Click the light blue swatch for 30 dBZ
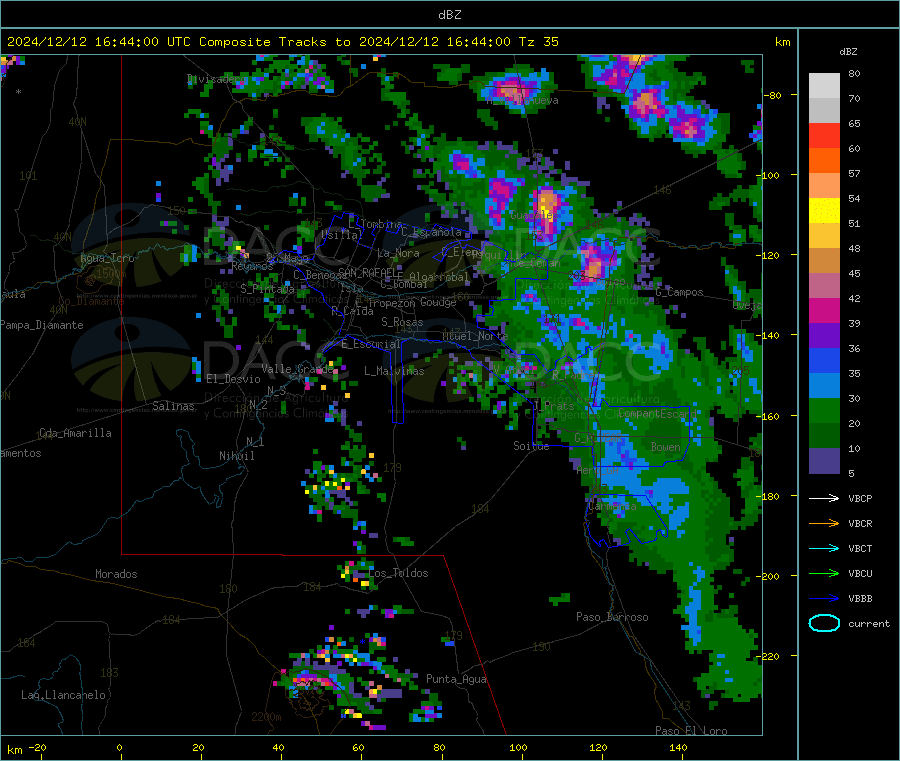Viewport: 900px width, 761px height. click(824, 386)
